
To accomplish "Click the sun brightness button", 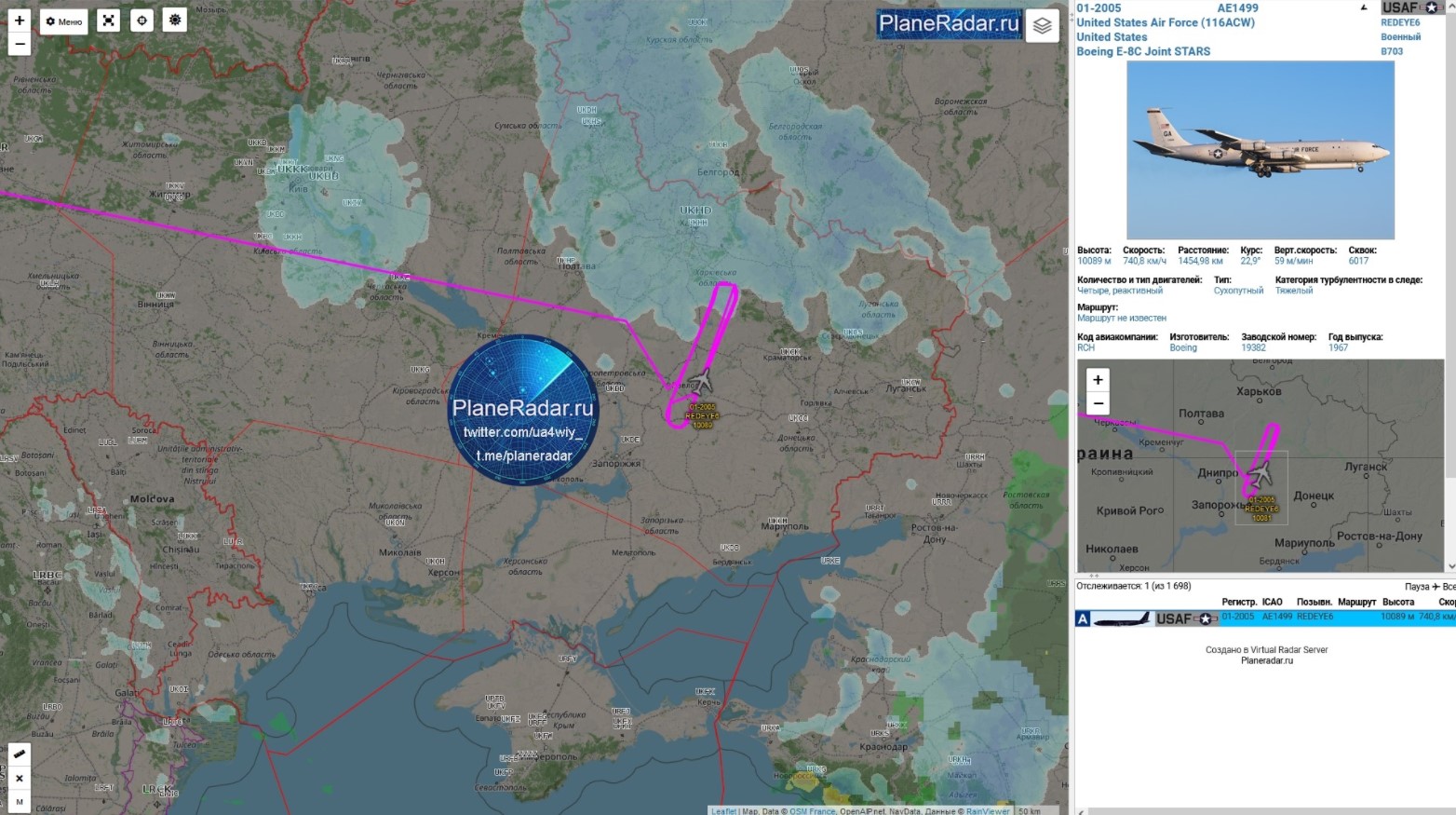I will 175,20.
